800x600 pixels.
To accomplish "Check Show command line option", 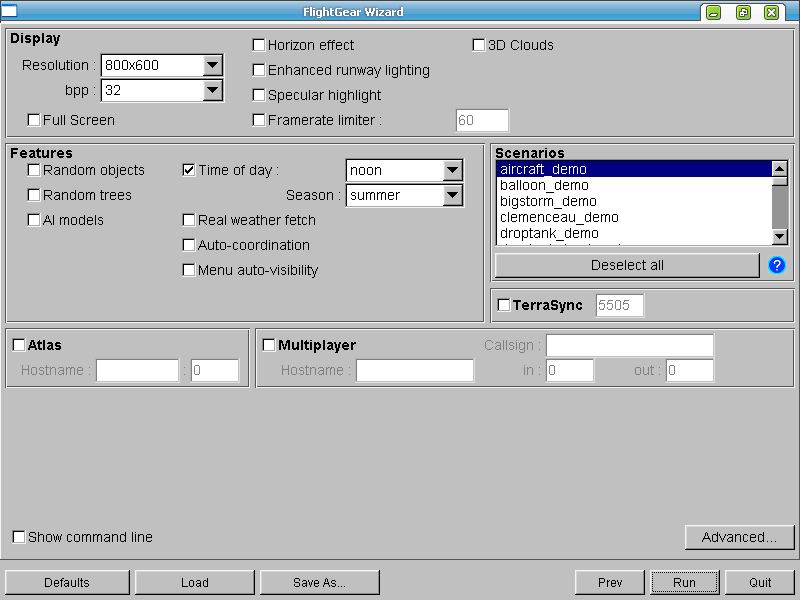I will coord(19,537).
